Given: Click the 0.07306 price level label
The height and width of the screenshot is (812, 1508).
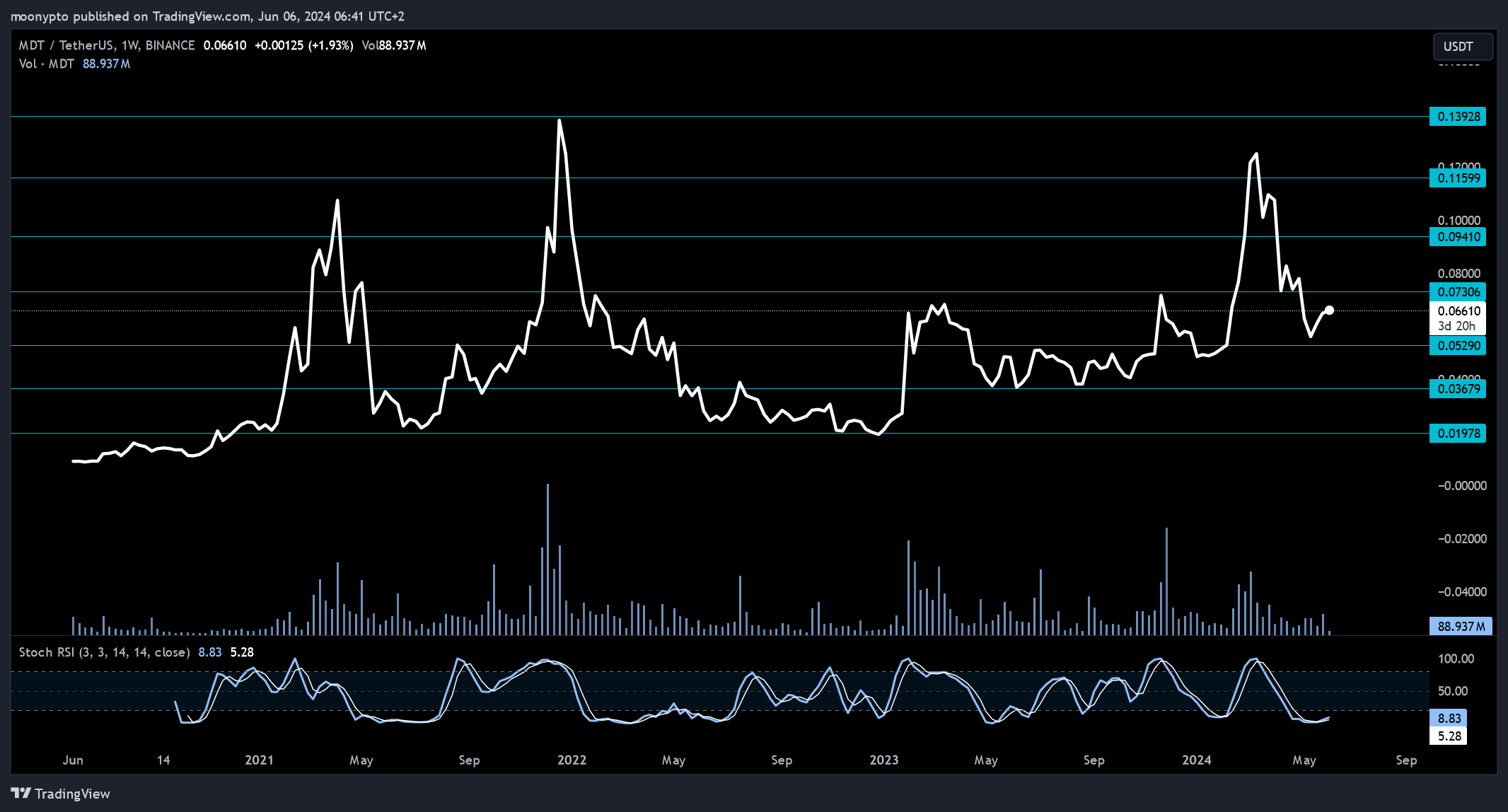Looking at the screenshot, I should tap(1458, 292).
